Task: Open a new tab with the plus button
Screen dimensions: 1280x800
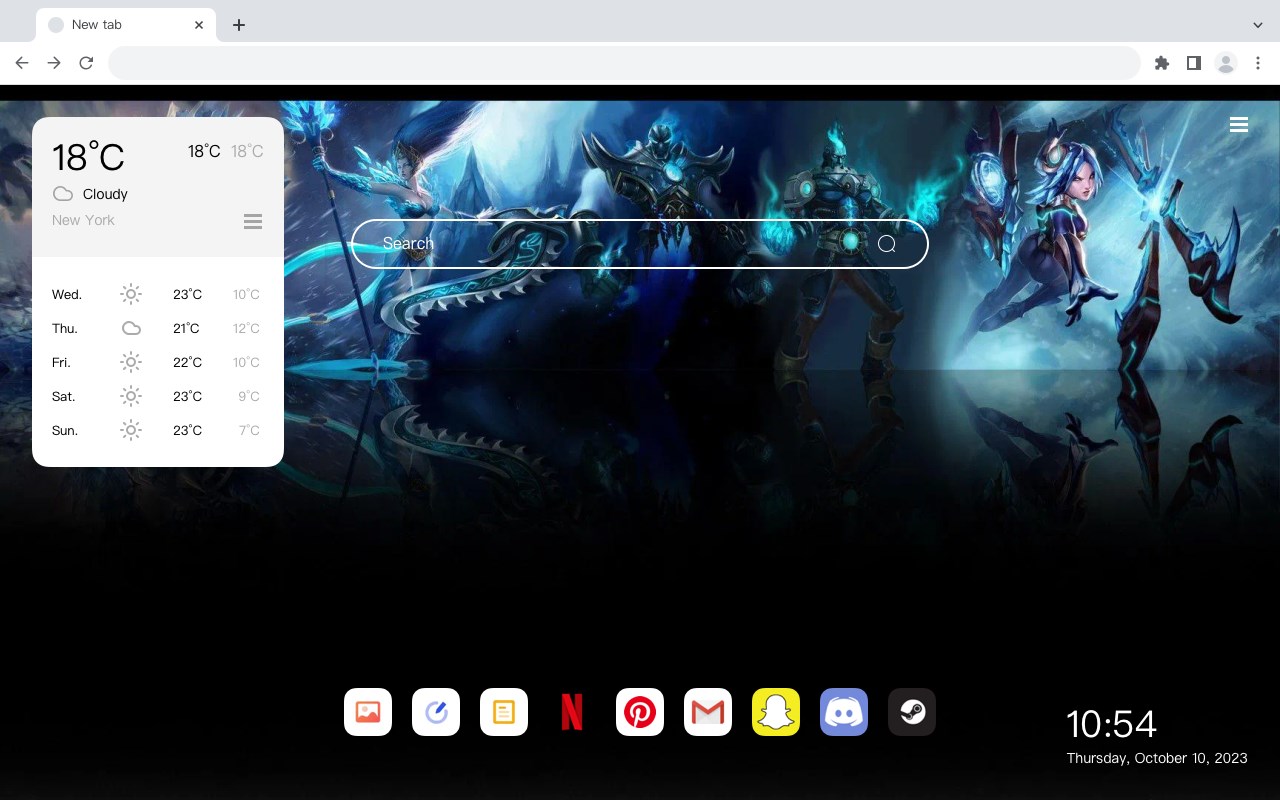Action: point(238,25)
